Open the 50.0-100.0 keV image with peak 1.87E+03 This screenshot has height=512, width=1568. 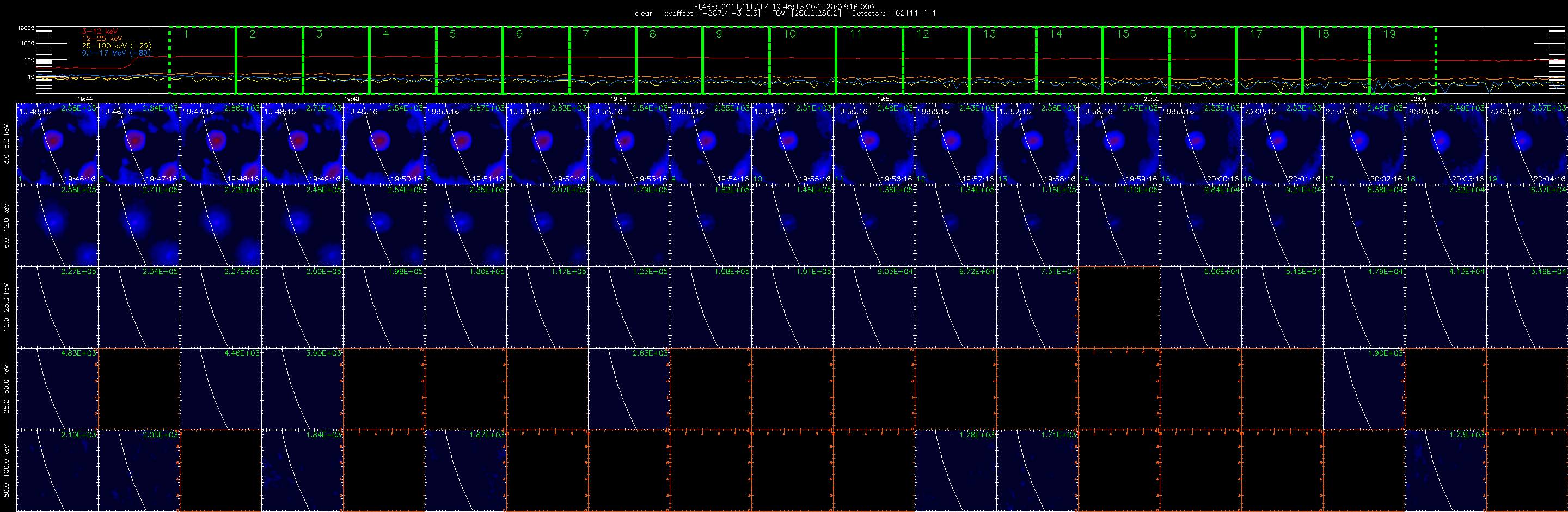(x=465, y=470)
